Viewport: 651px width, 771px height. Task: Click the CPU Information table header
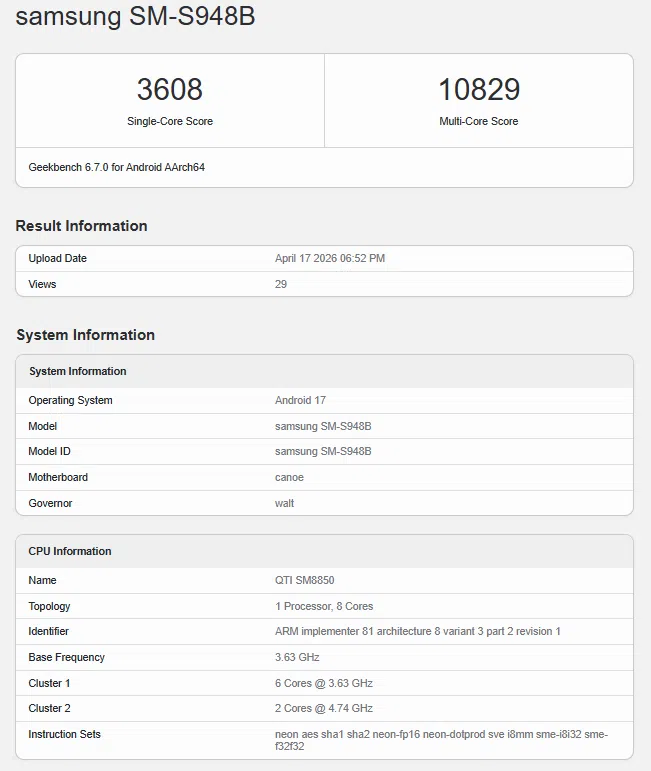[70, 551]
